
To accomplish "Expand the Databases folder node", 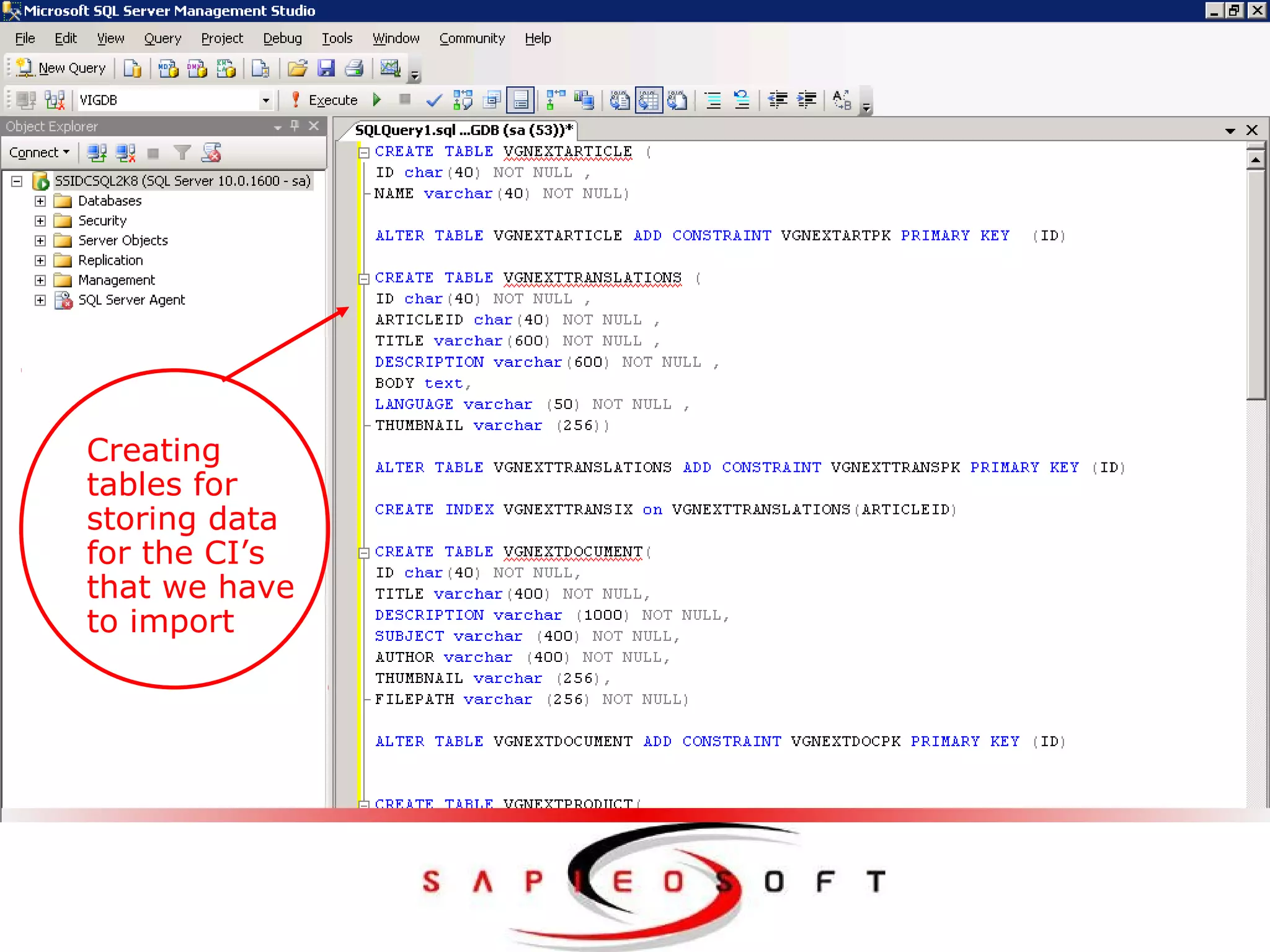I will pyautogui.click(x=40, y=201).
